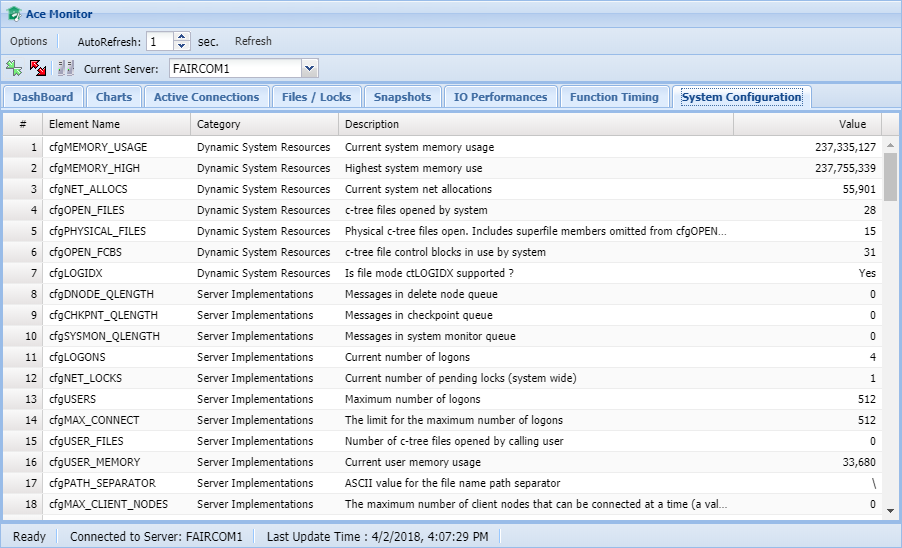Select the cfgSYSMON_QLENGTH element
This screenshot has height=548, width=902.
[104, 336]
